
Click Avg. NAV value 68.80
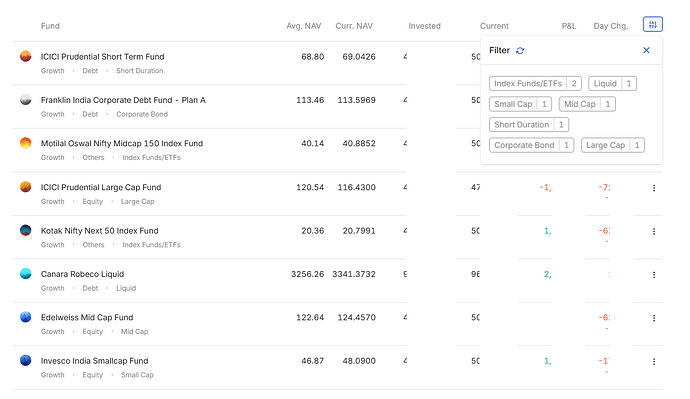pyautogui.click(x=312, y=57)
